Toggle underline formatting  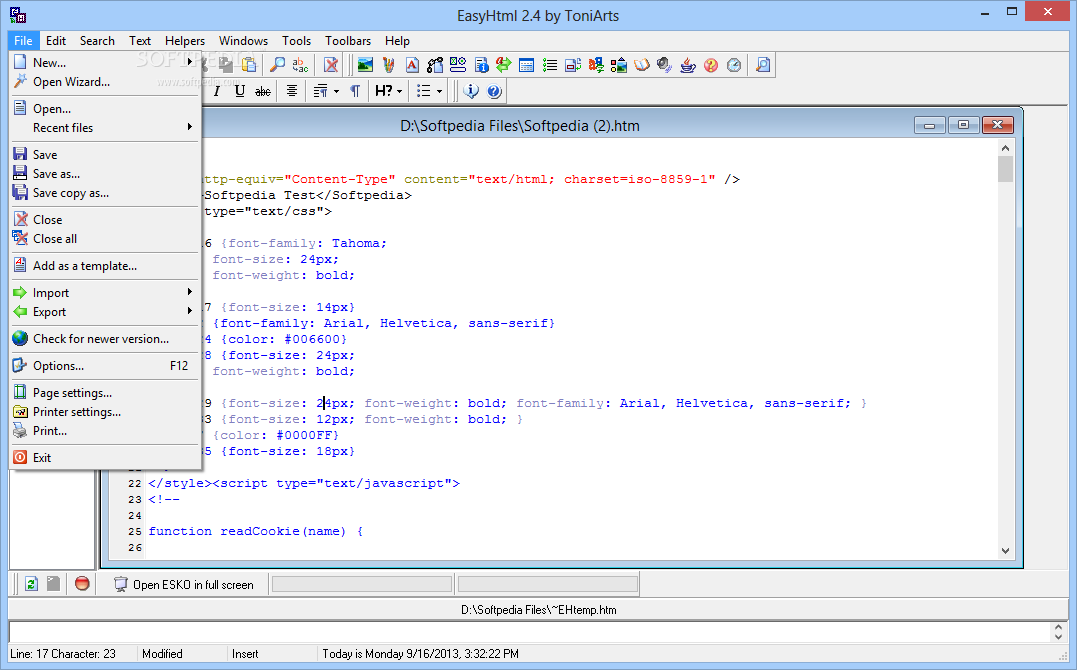point(240,91)
